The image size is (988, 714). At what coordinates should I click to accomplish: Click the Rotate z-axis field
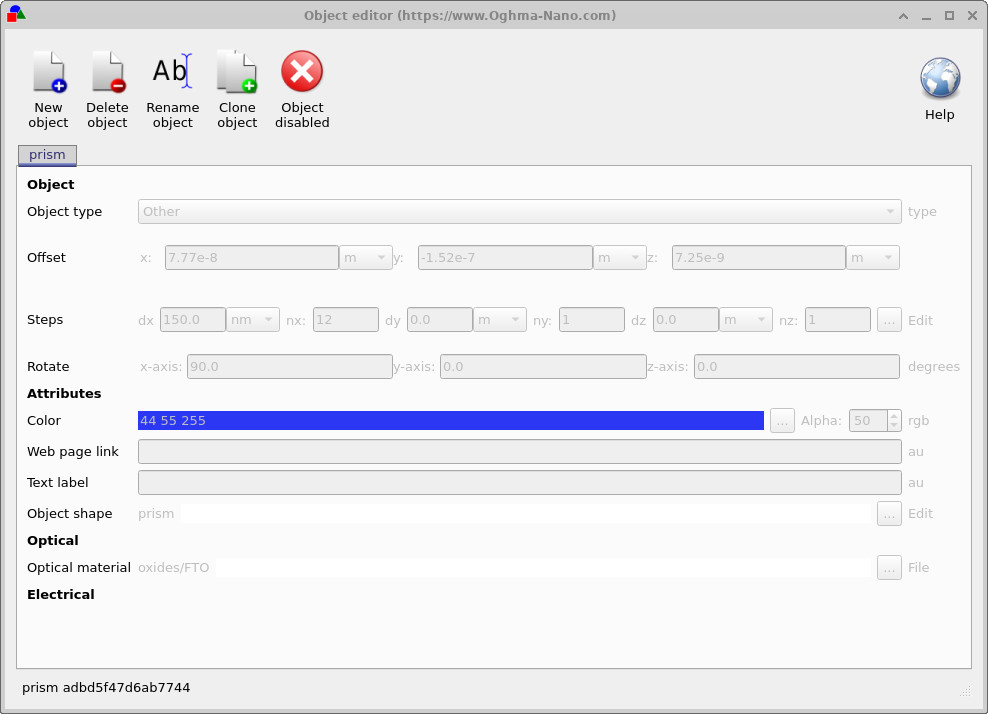click(796, 367)
